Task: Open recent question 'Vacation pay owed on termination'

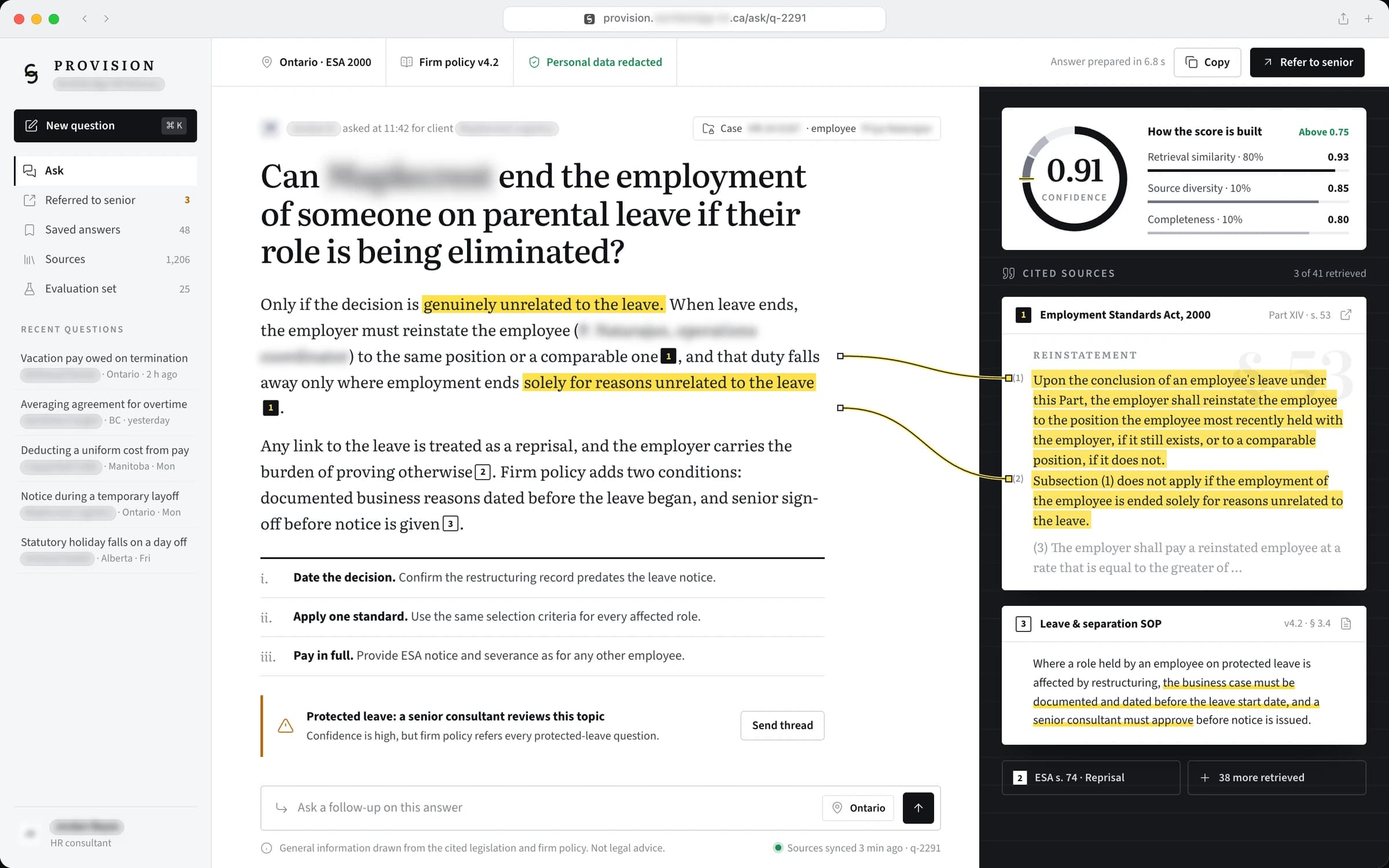Action: 106,366
